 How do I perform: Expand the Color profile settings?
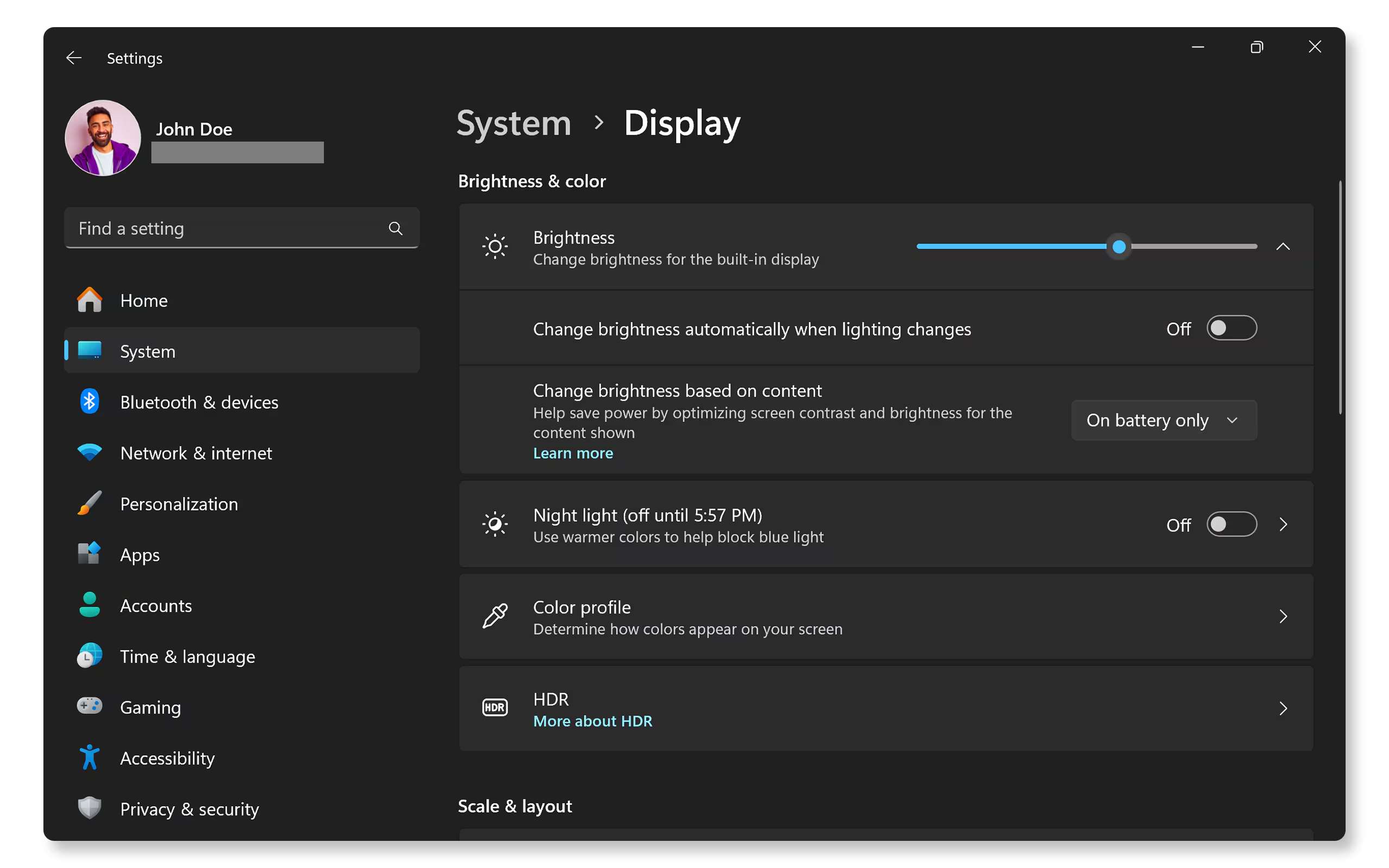[x=1284, y=616]
